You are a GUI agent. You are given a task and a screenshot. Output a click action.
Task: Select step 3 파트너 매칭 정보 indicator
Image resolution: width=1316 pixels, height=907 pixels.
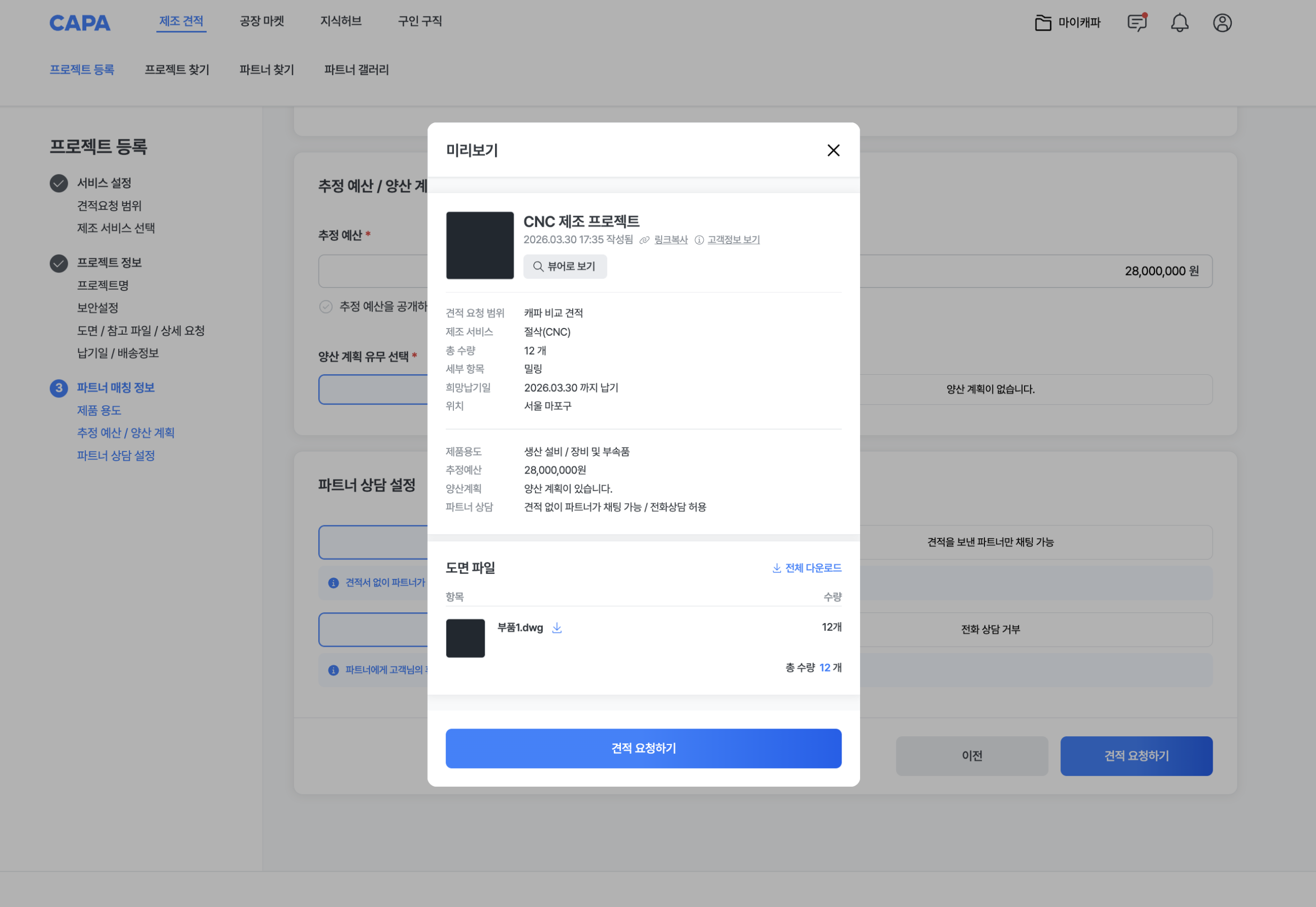pyautogui.click(x=59, y=388)
